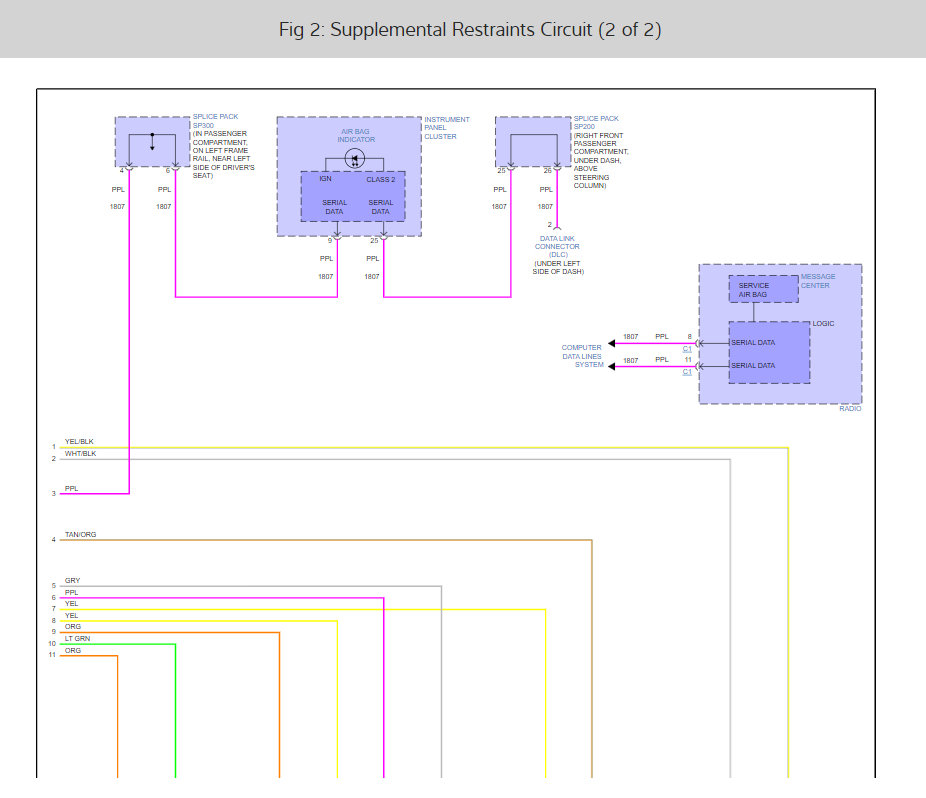Screen dimensions: 926x798
Task: Click the 'RADIO' label
Action: tap(850, 409)
